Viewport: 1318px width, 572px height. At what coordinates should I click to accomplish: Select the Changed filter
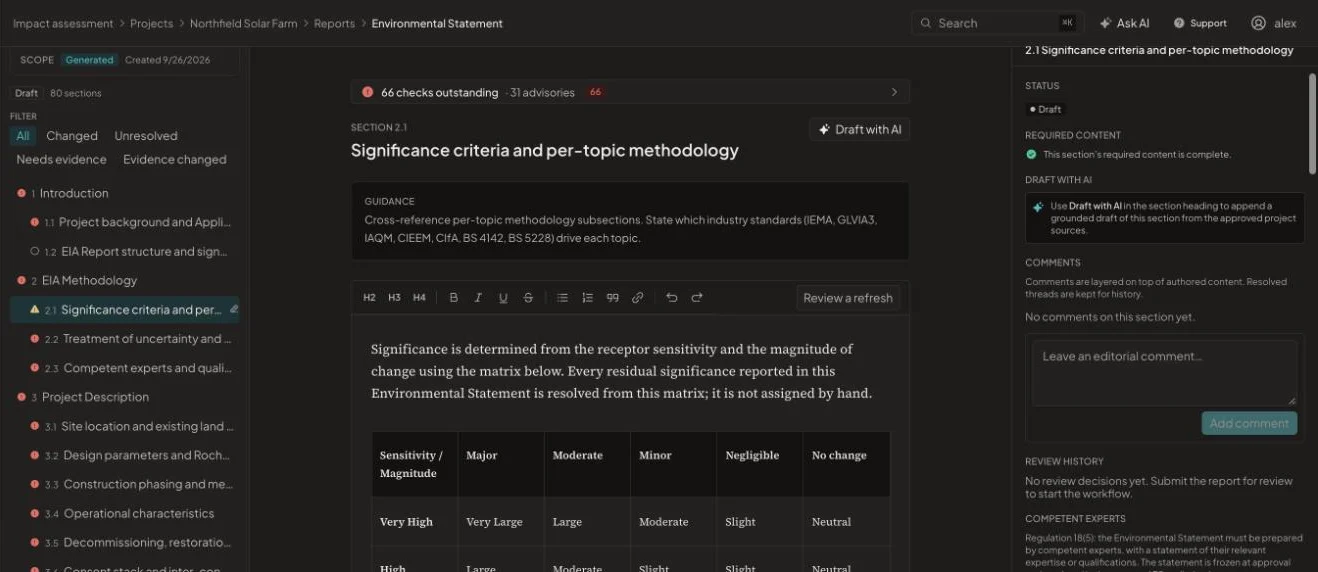tap(72, 136)
